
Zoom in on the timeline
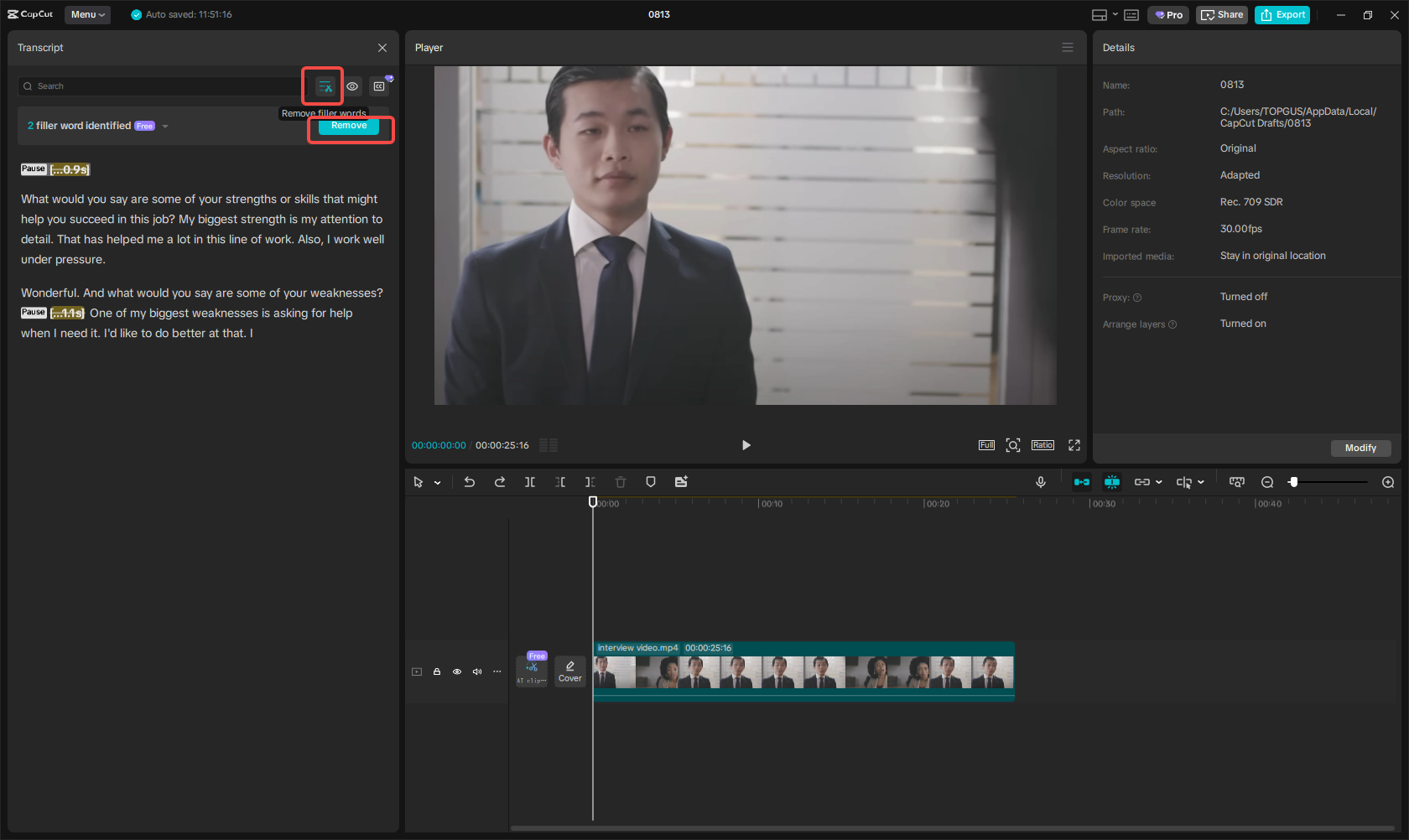(x=1387, y=482)
